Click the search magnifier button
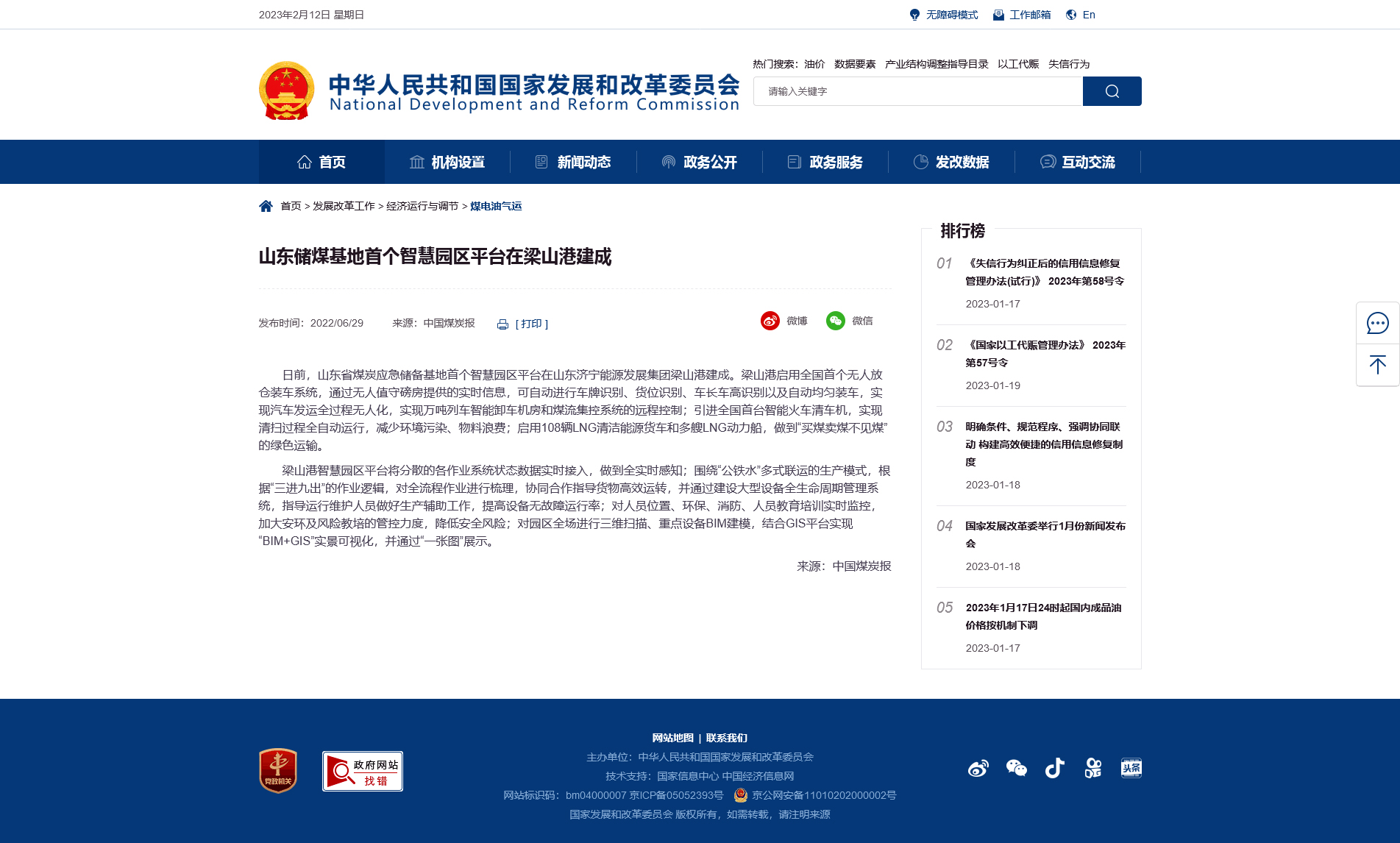1400x843 pixels. click(1112, 91)
